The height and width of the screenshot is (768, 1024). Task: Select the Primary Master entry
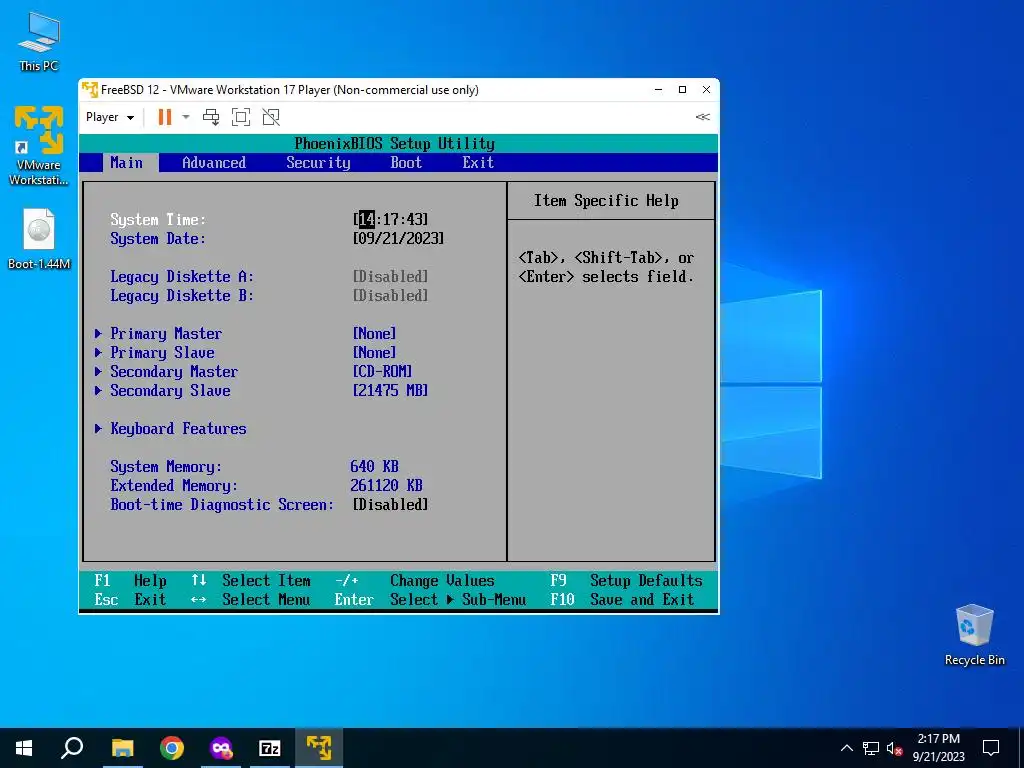click(166, 334)
